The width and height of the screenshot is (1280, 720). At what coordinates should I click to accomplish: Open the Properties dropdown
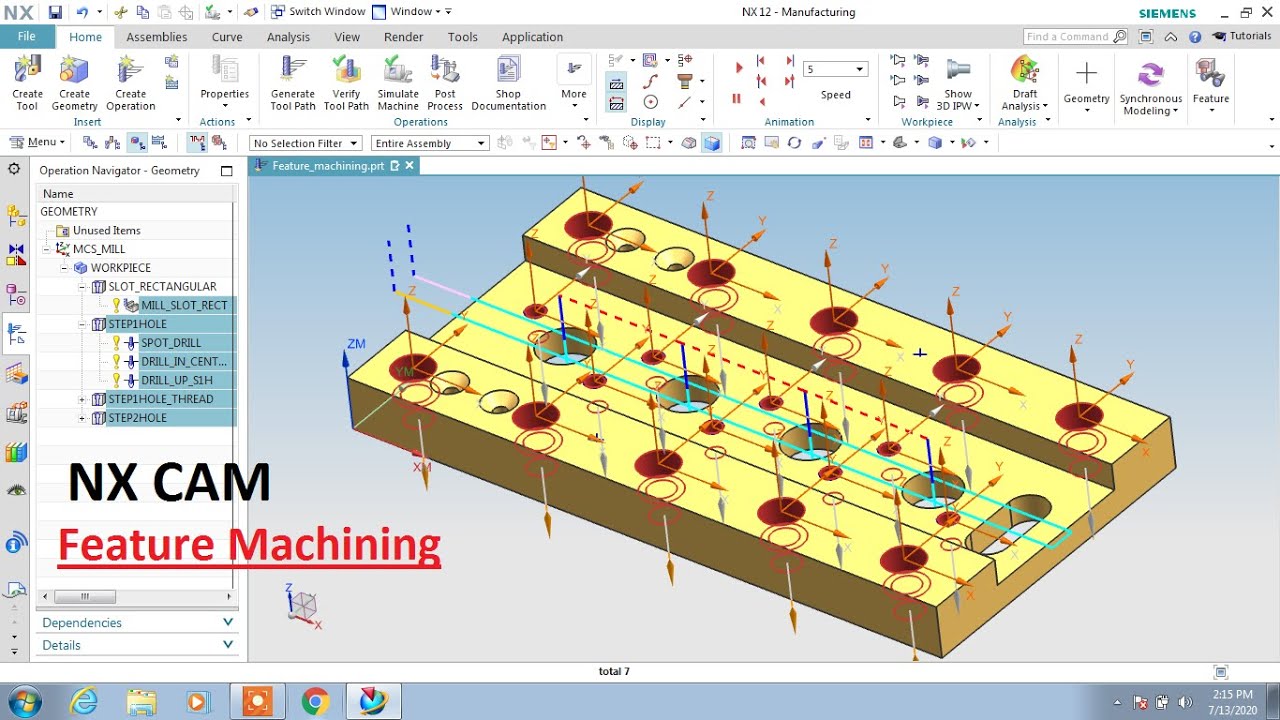(225, 83)
